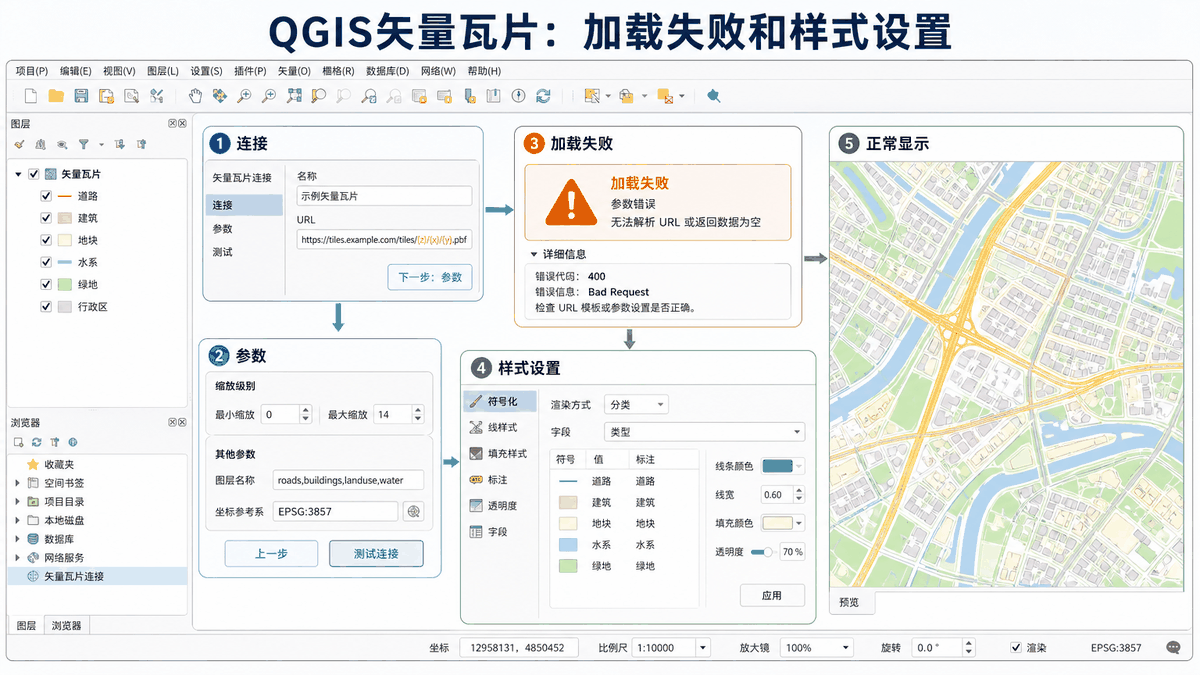Click the 填充颜色 cream color swatch
The image size is (1200, 675).
click(777, 522)
